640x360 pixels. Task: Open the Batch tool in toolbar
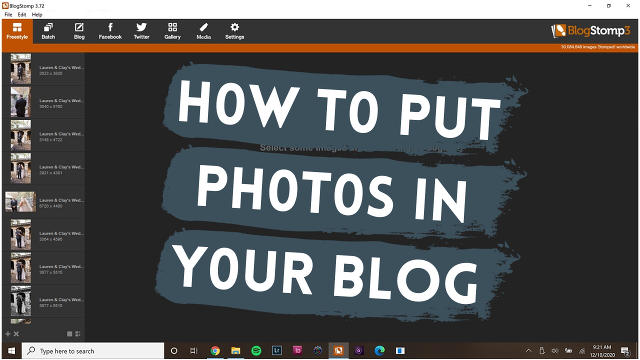click(x=48, y=31)
